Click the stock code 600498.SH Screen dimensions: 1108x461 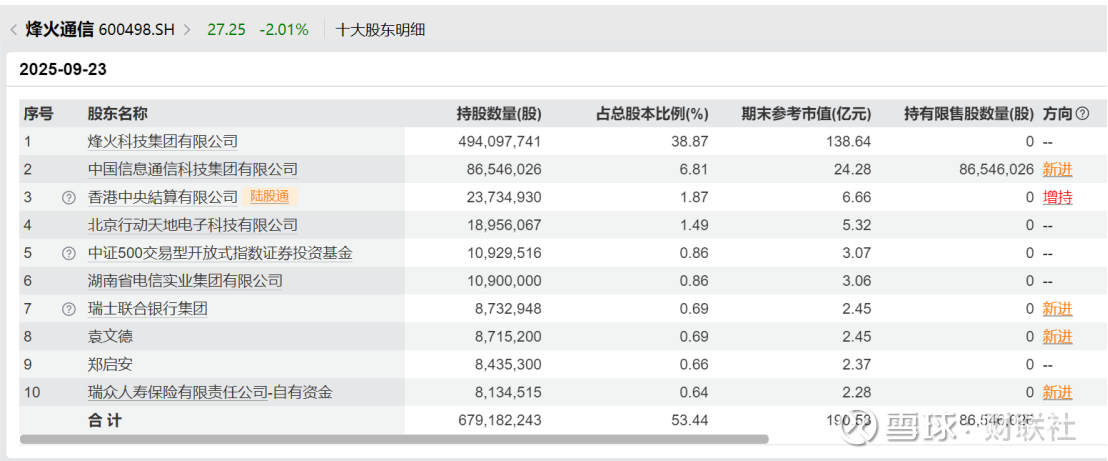click(x=138, y=30)
